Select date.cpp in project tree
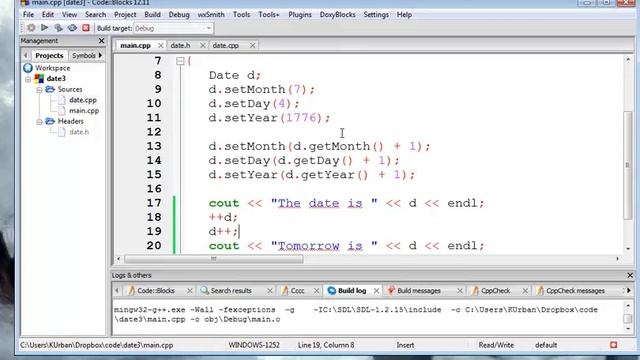This screenshot has width=640, height=360. [82, 100]
